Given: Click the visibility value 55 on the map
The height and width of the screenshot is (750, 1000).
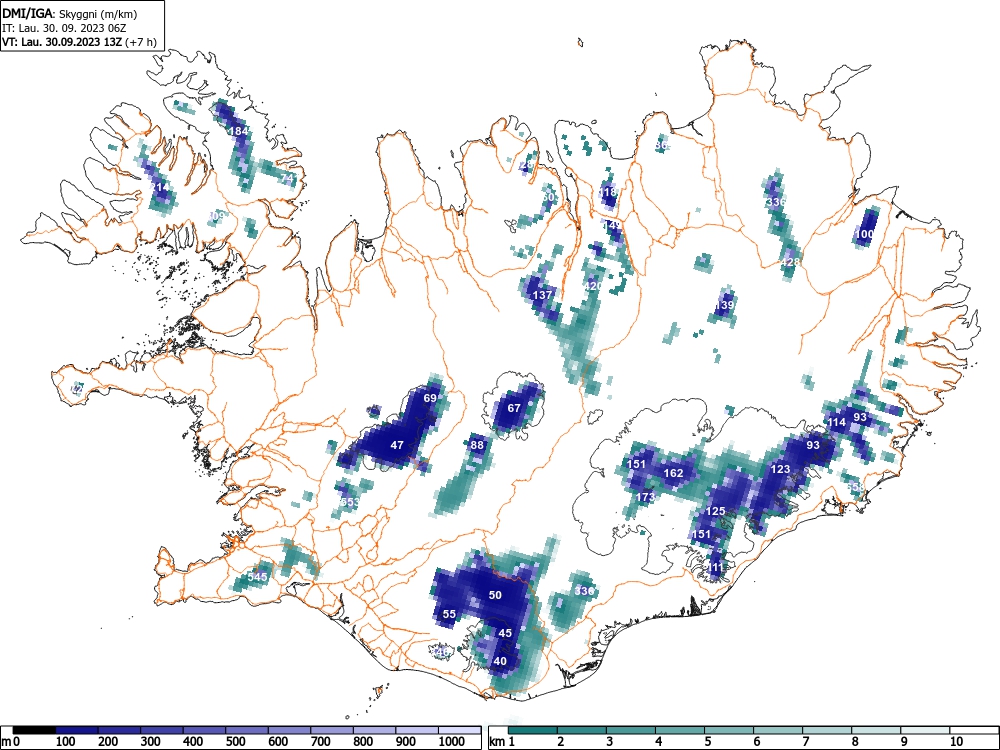Looking at the screenshot, I should [x=449, y=614].
